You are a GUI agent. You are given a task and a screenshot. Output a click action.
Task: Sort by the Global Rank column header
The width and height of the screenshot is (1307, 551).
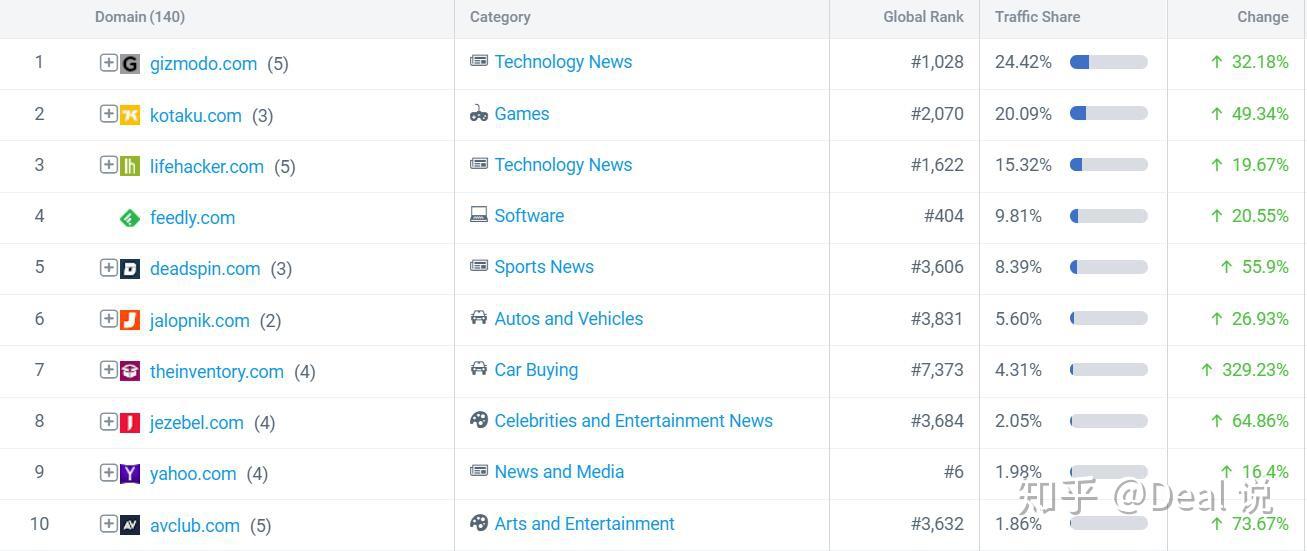(x=923, y=17)
